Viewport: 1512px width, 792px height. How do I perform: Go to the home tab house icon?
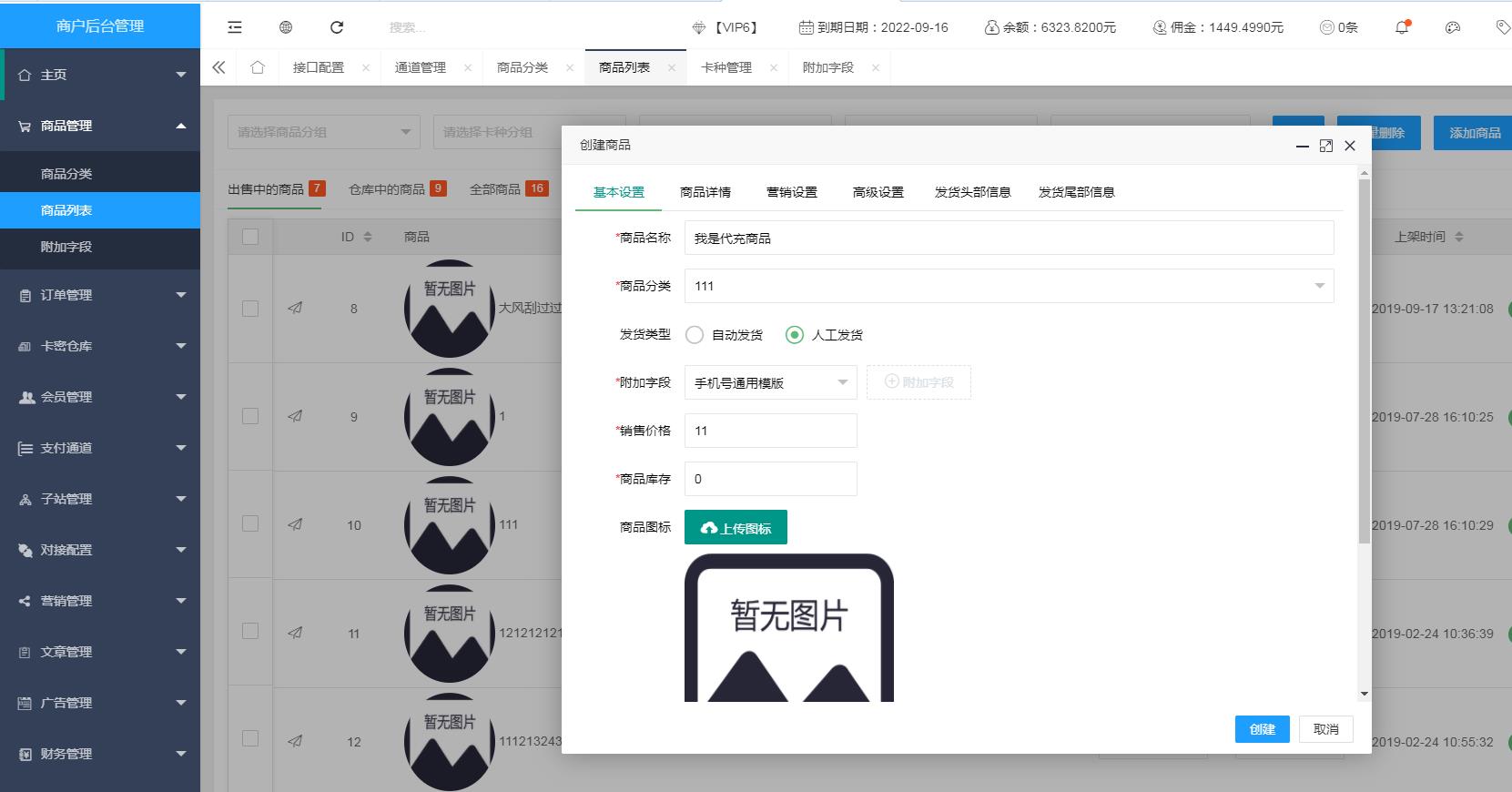(x=258, y=67)
